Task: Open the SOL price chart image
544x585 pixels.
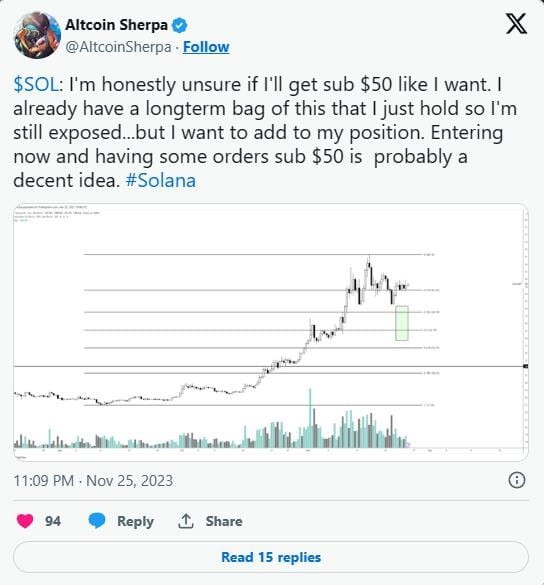Action: pyautogui.click(x=271, y=332)
